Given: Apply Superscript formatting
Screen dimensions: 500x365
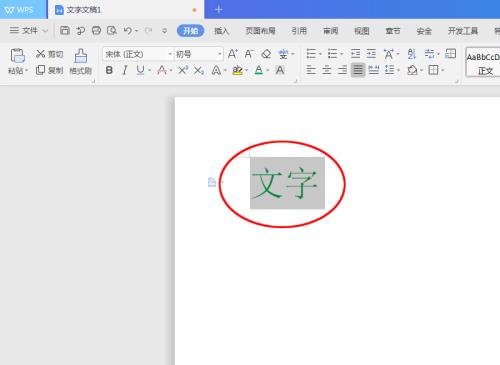Looking at the screenshot, I should coord(183,70).
